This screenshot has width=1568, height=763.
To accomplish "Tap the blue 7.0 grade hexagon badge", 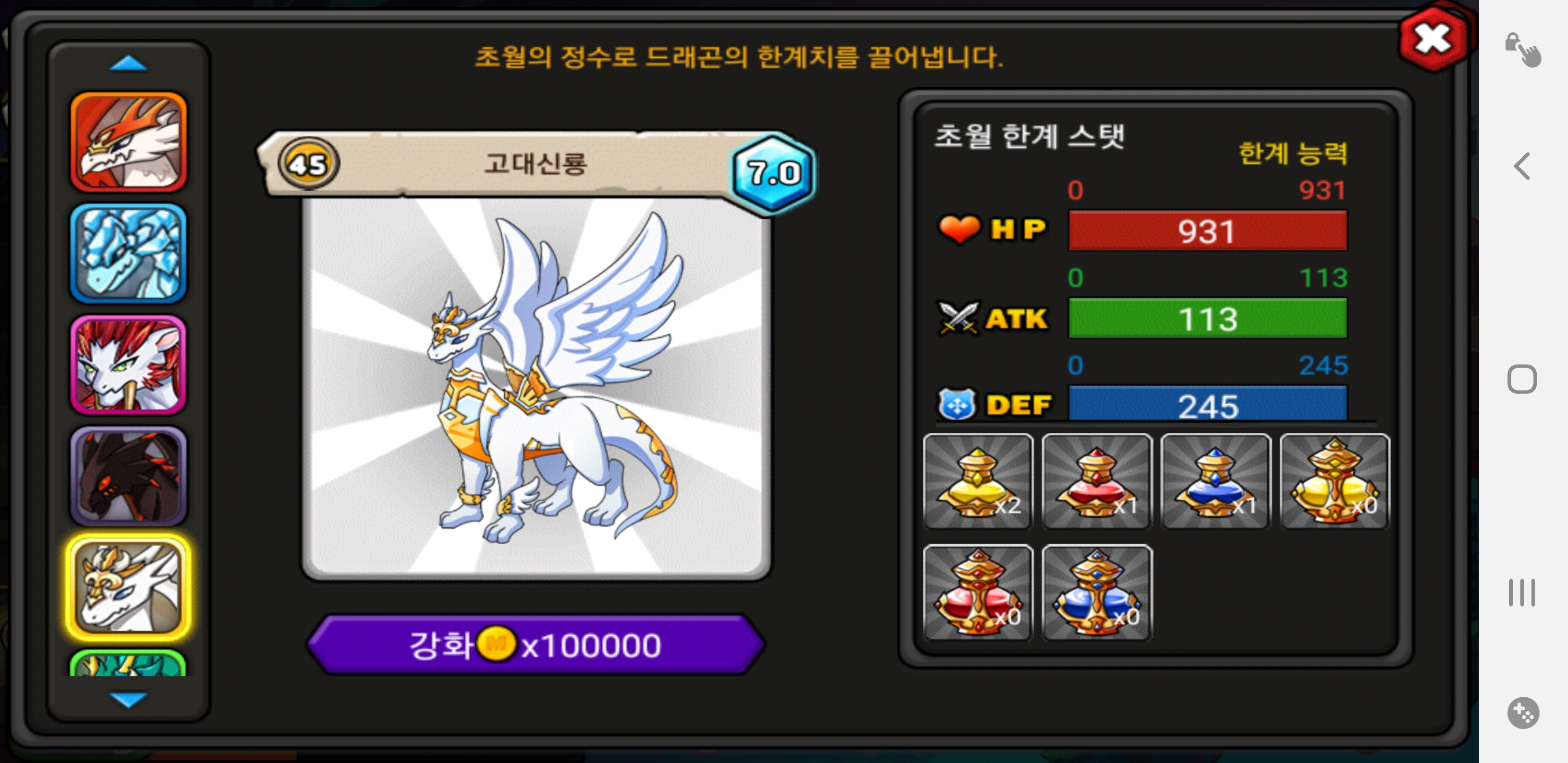I will coord(773,174).
